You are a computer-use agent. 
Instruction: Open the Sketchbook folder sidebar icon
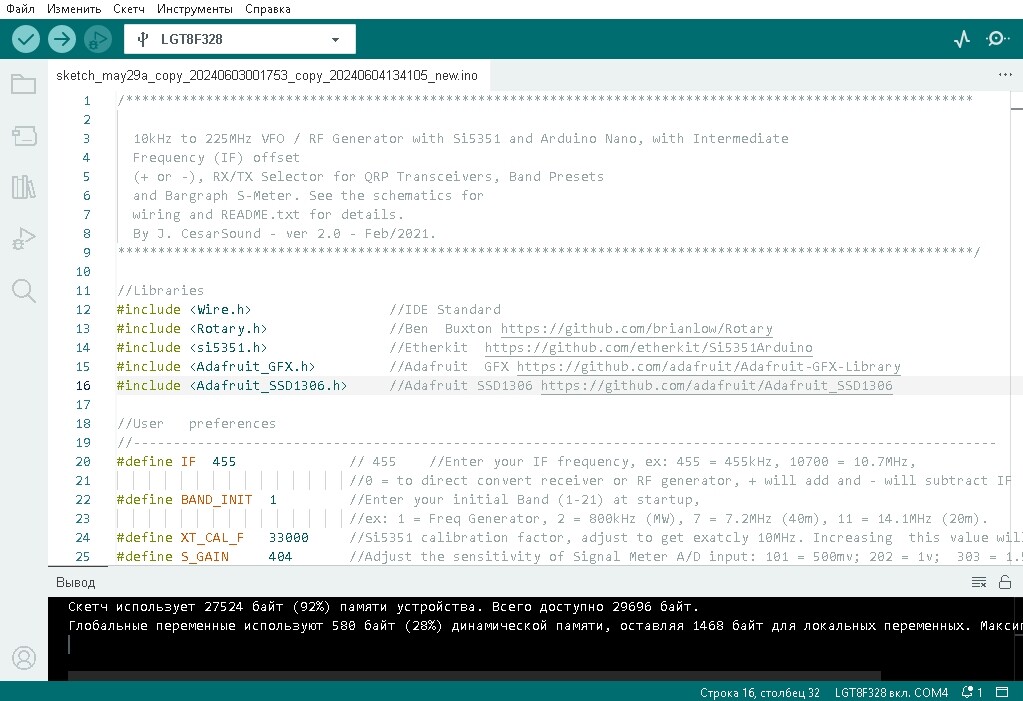pyautogui.click(x=23, y=84)
